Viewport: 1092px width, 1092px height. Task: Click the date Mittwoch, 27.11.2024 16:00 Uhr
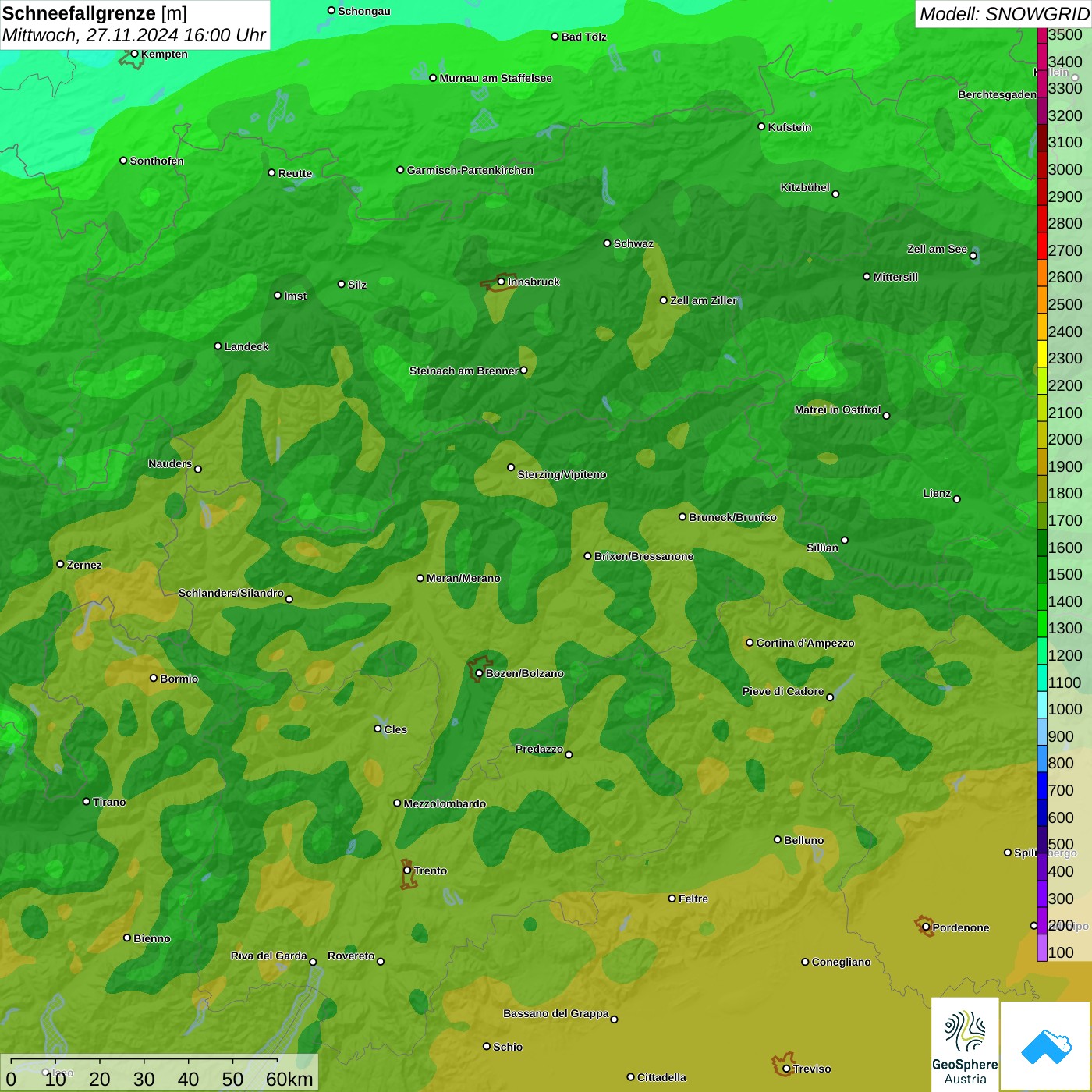(x=134, y=35)
